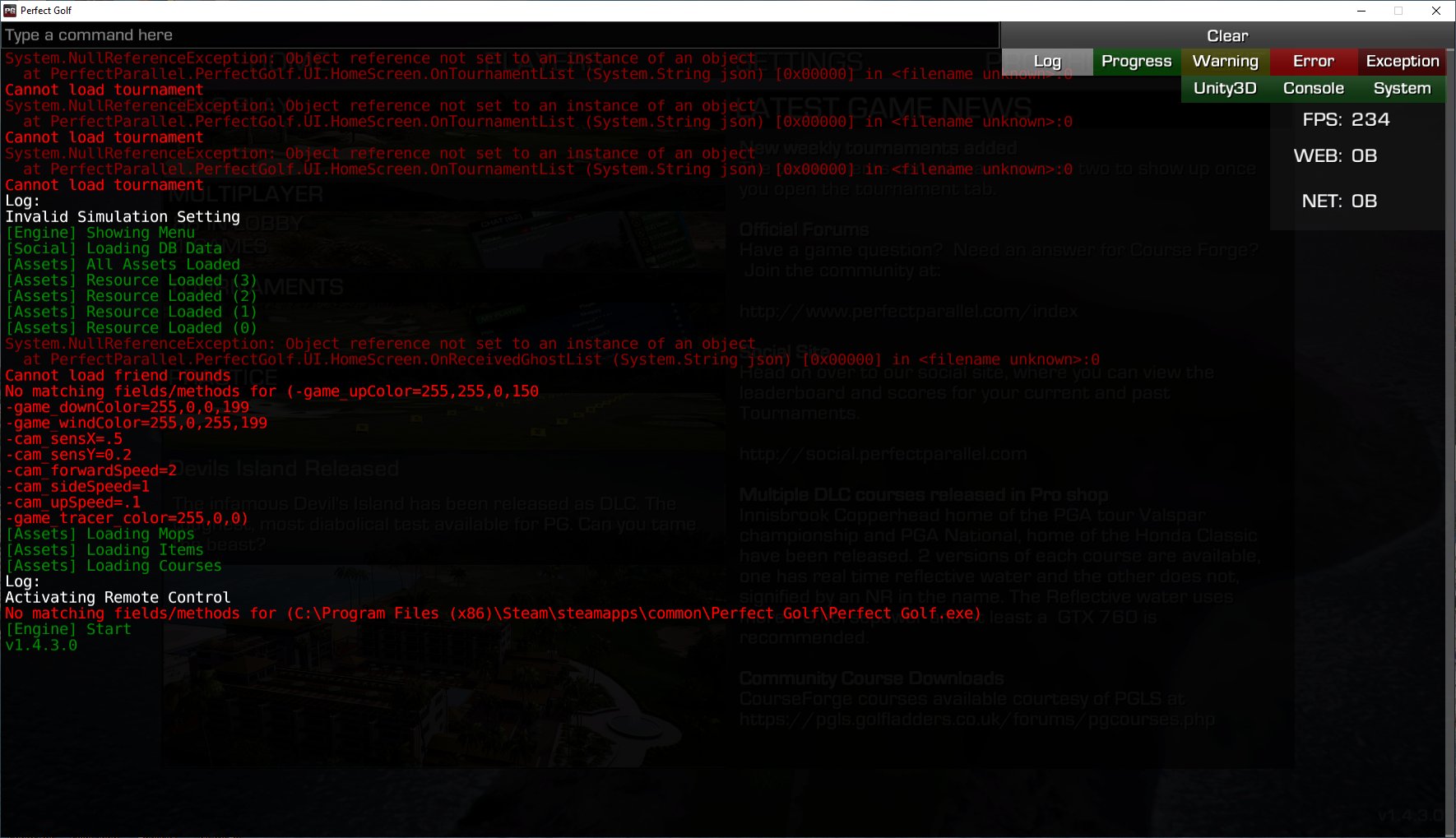Select the 'Resource Loaded (2)' line
The width and height of the screenshot is (1456, 838).
point(132,296)
